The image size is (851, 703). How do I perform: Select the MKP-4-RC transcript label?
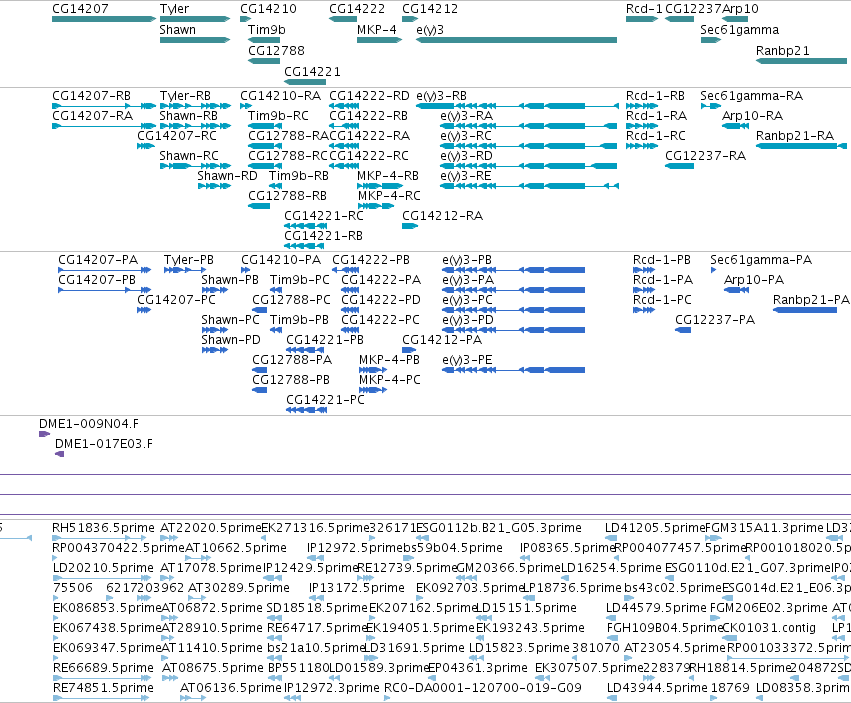tap(389, 196)
